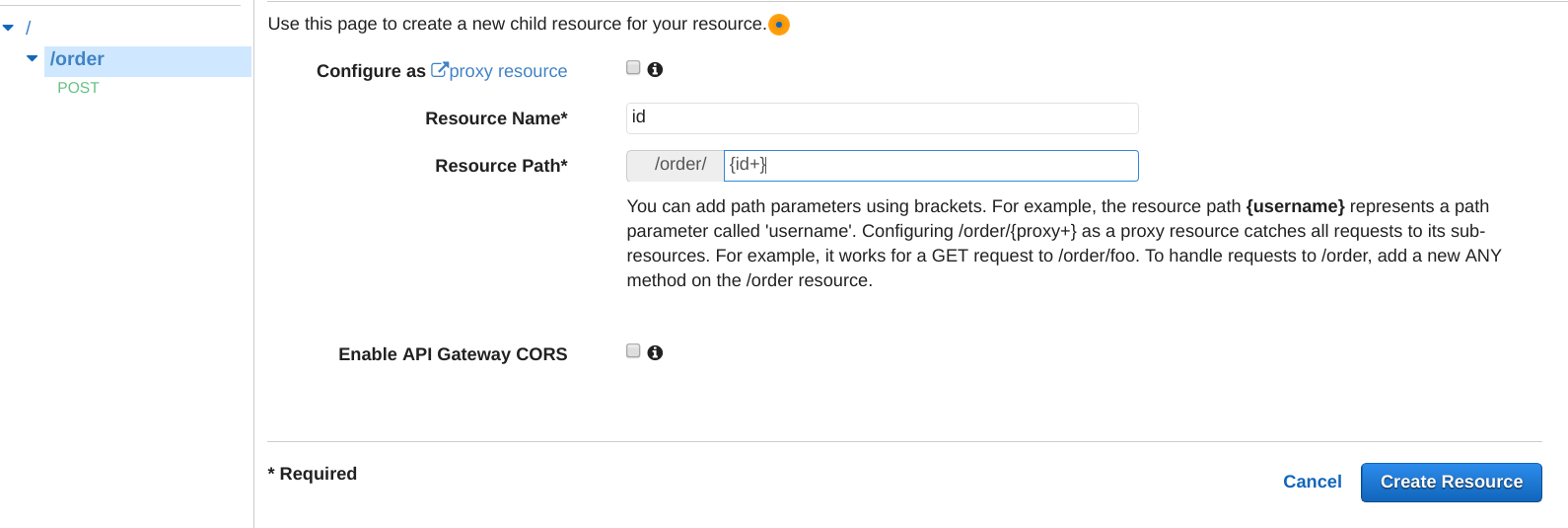Collapse the root / resource arrow
Screen dimensions: 1568x528
tap(9, 28)
